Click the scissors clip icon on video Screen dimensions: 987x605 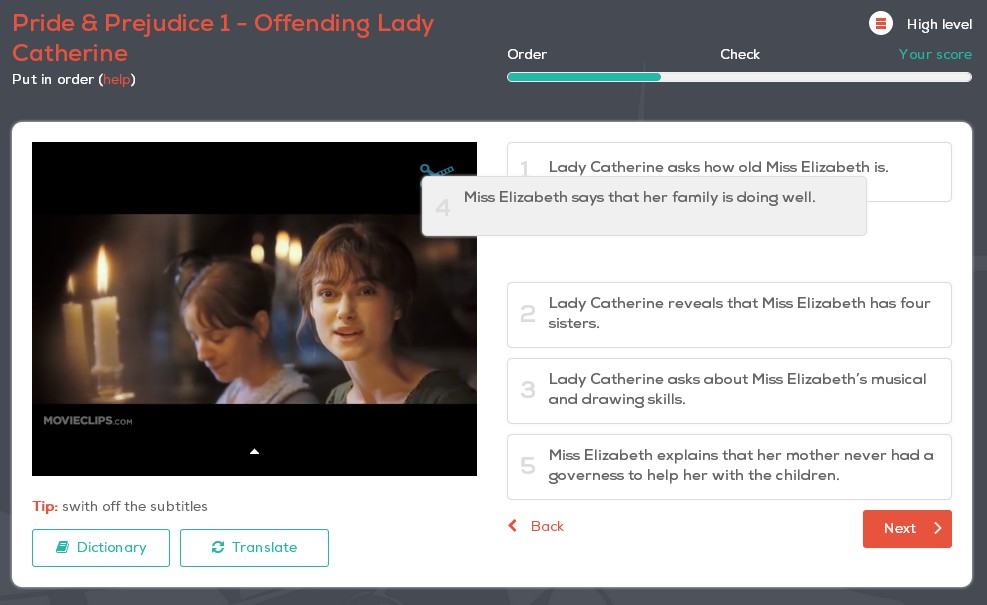[x=436, y=171]
